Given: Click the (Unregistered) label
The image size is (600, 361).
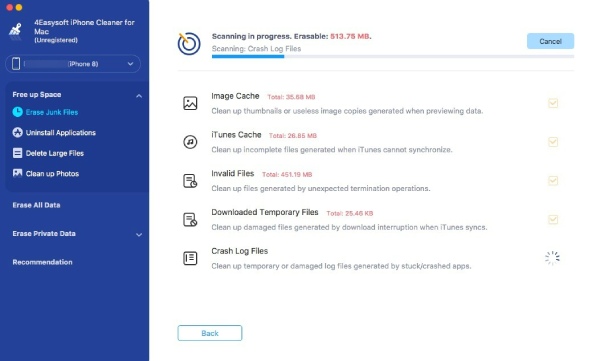Looking at the screenshot, I should (56, 40).
